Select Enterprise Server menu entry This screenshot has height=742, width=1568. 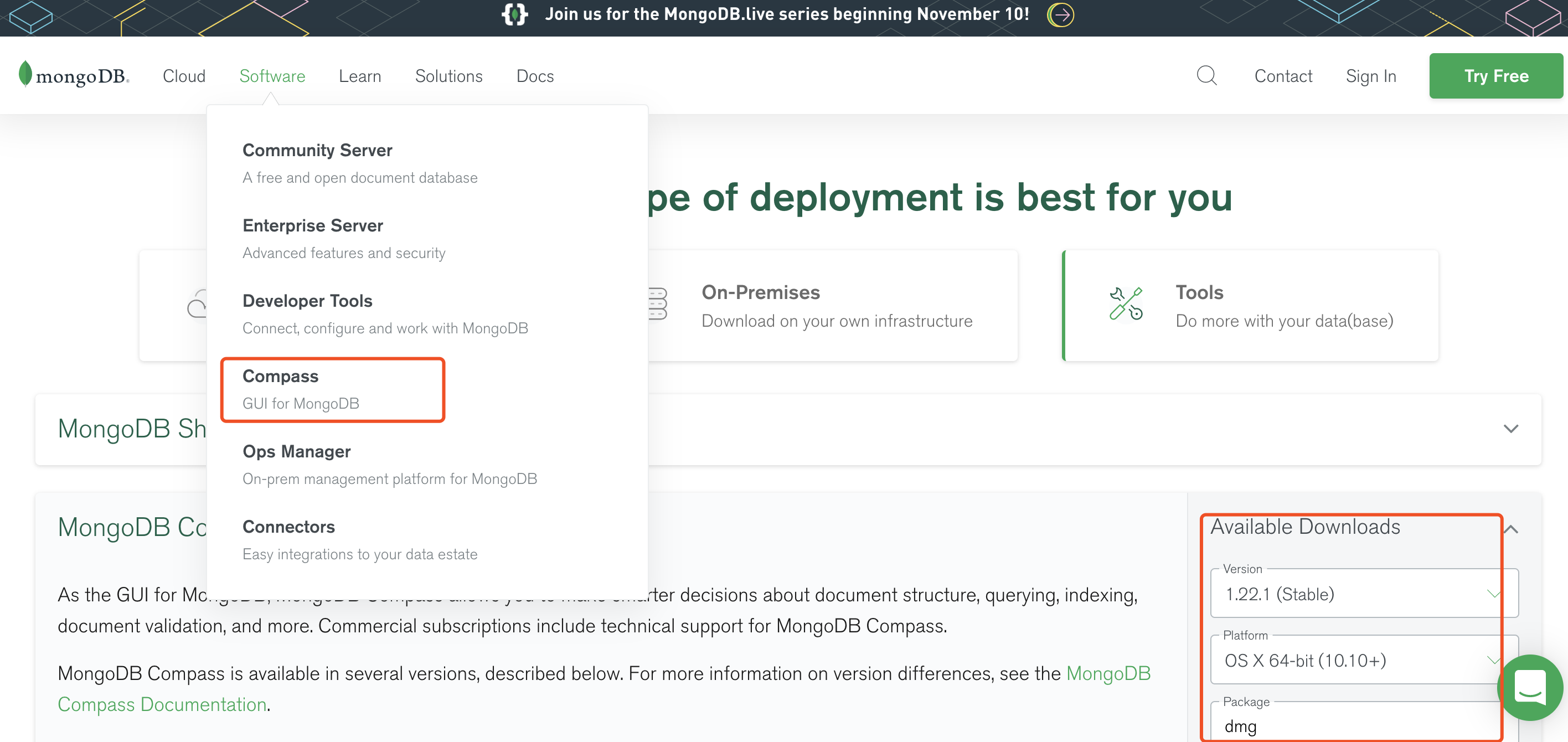(x=344, y=239)
